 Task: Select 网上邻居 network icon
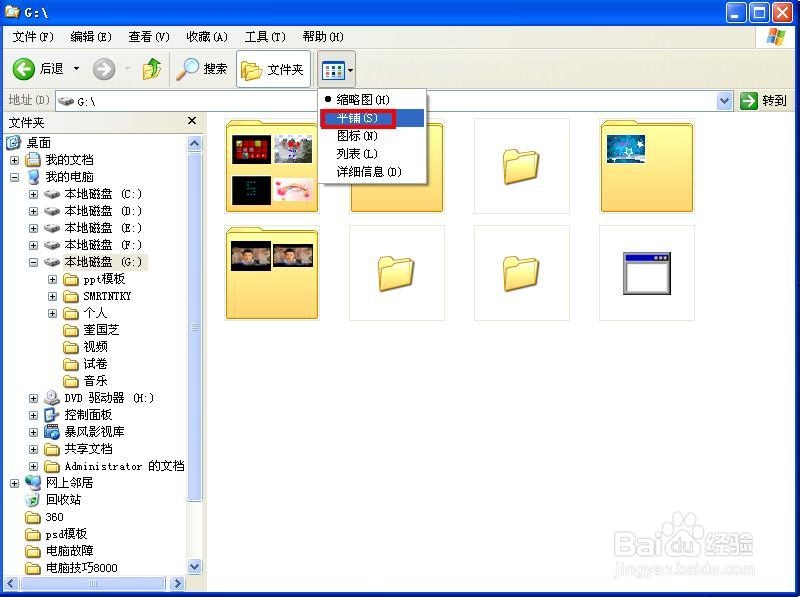(33, 482)
